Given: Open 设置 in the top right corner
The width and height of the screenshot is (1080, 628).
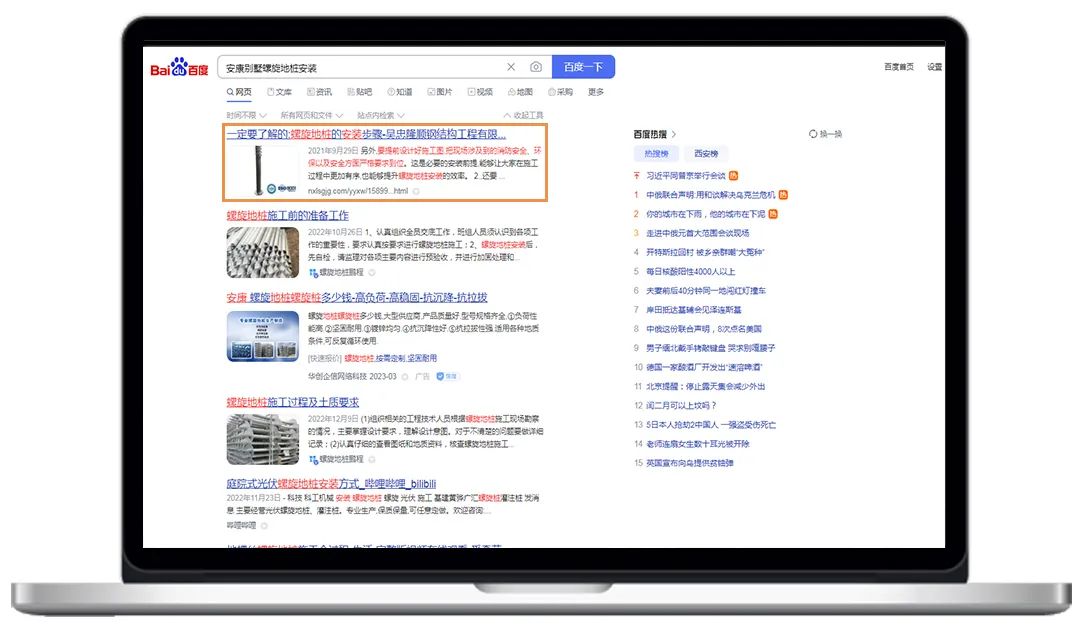Looking at the screenshot, I should [x=934, y=67].
